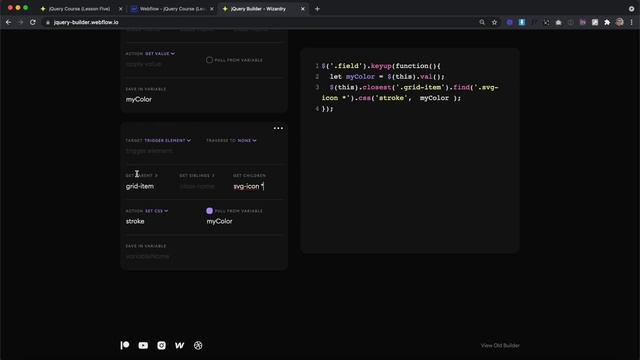Disable Pull From Variable in Set CSS card
Viewport: 640px width, 360px height.
click(x=209, y=211)
